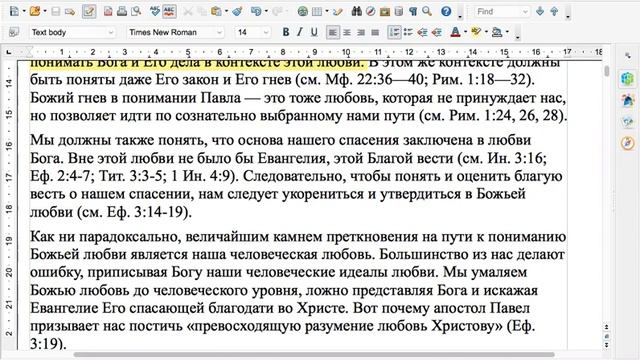The height and width of the screenshot is (360, 640).
Task: Open sidebar Styles and Formatting panel
Action: point(628,100)
